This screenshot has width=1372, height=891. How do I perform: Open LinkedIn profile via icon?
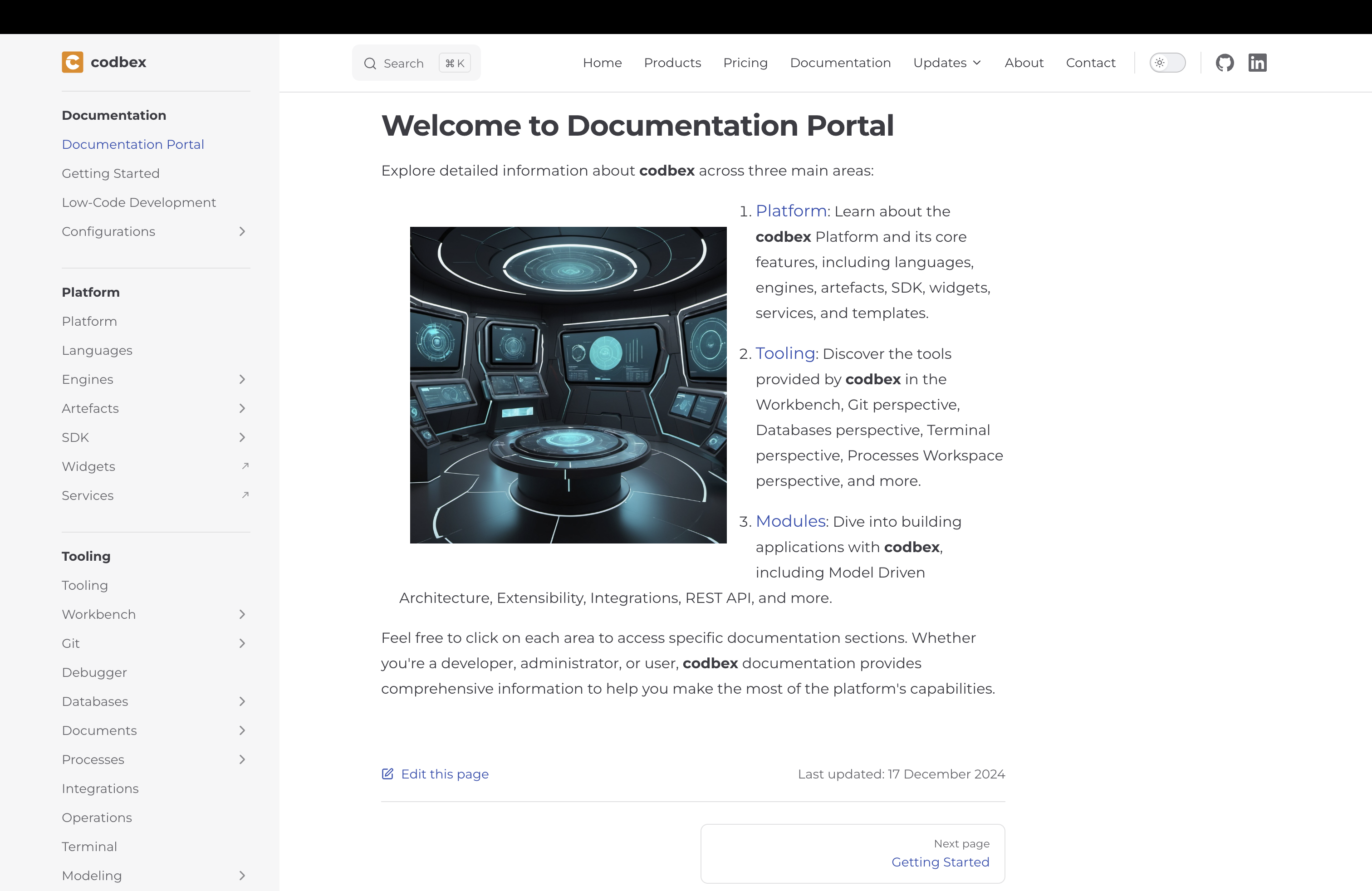point(1258,62)
